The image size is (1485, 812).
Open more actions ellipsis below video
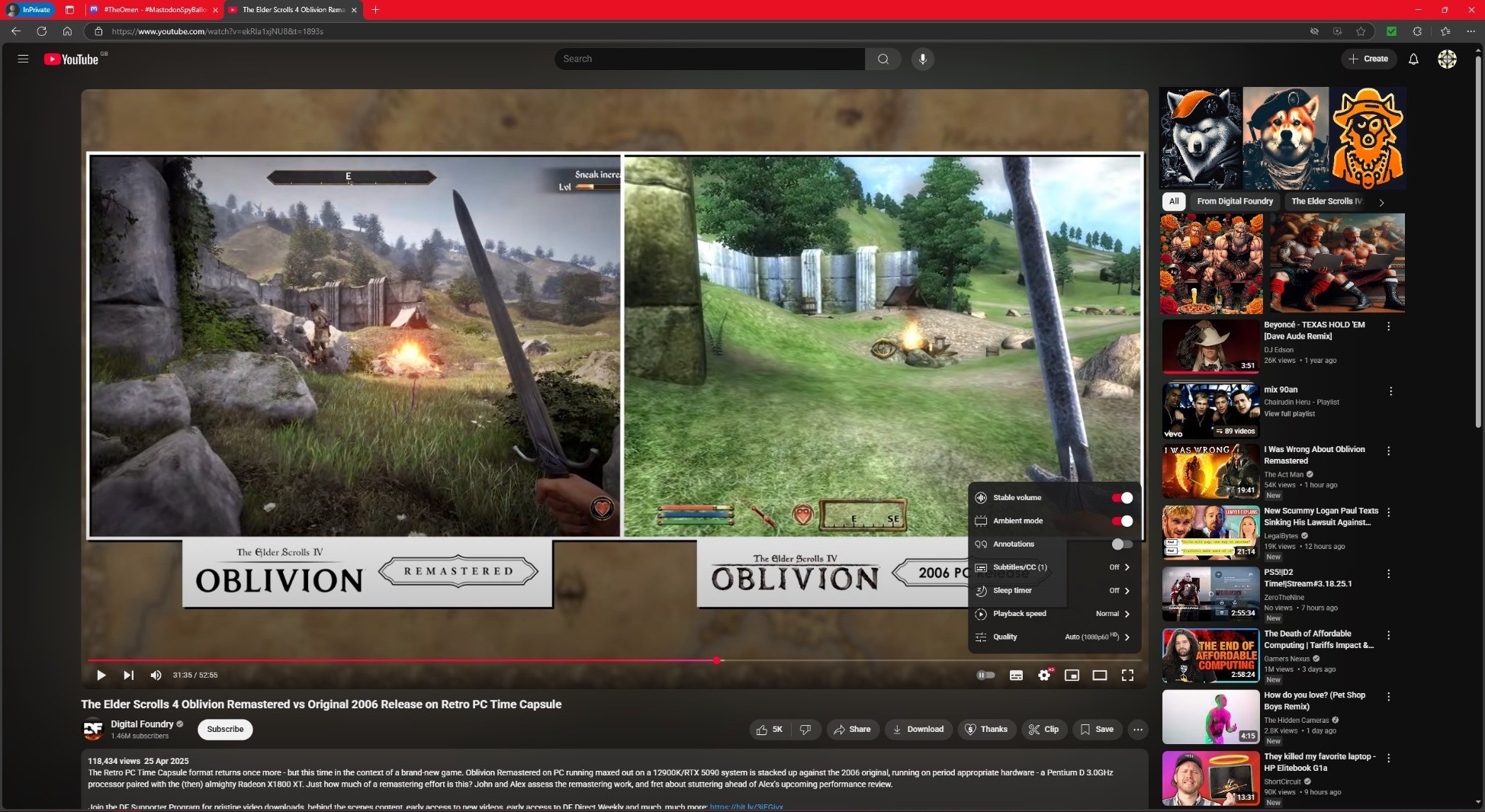[1138, 730]
